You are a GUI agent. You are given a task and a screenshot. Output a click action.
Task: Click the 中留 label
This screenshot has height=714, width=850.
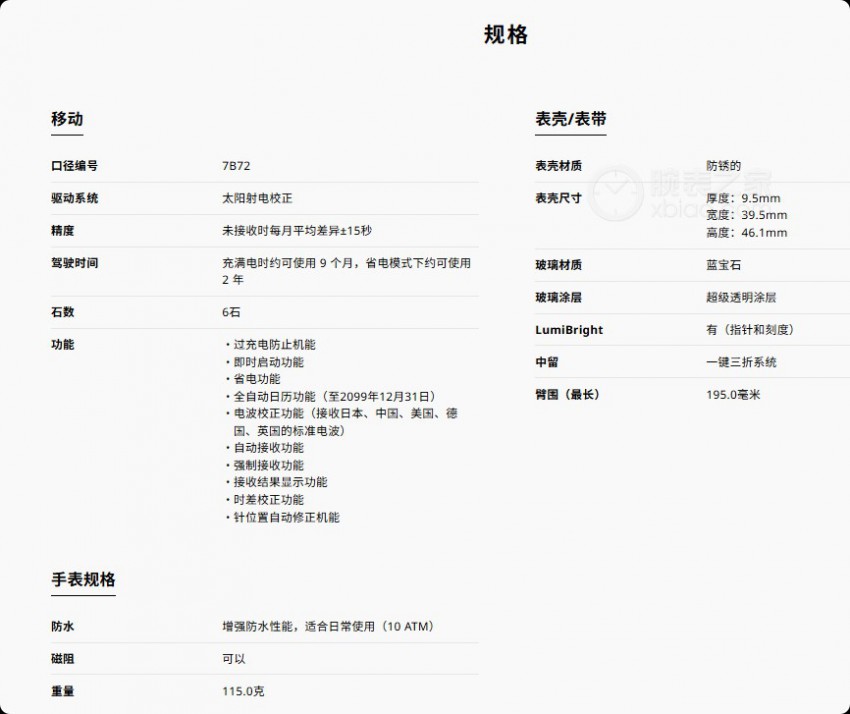point(546,362)
